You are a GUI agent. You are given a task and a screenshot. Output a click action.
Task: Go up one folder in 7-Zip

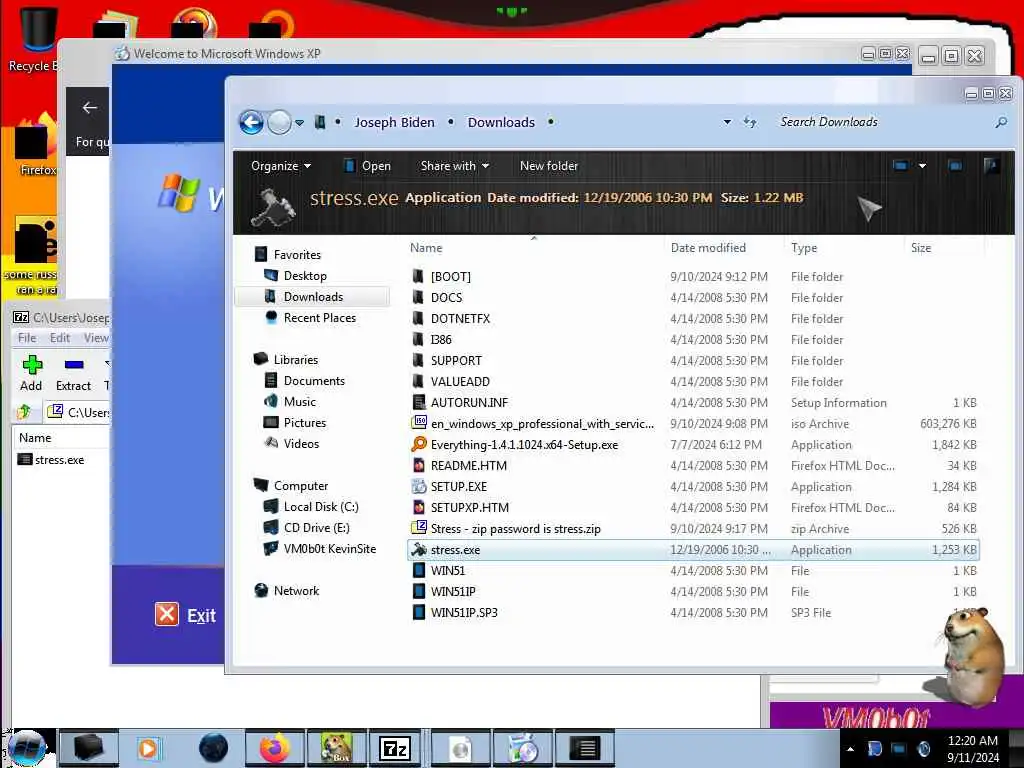(x=25, y=412)
